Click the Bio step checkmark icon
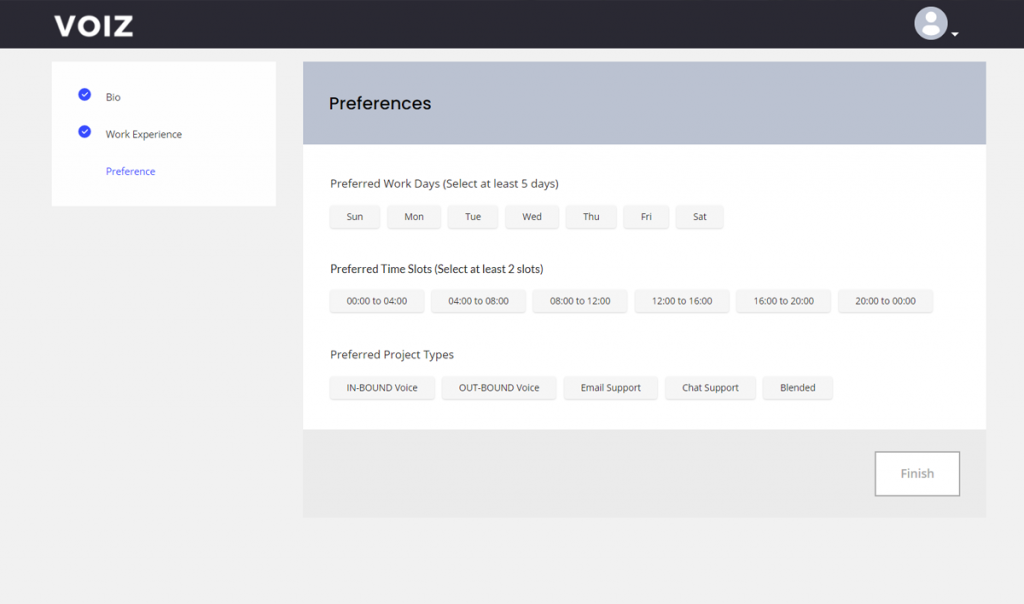 point(85,95)
